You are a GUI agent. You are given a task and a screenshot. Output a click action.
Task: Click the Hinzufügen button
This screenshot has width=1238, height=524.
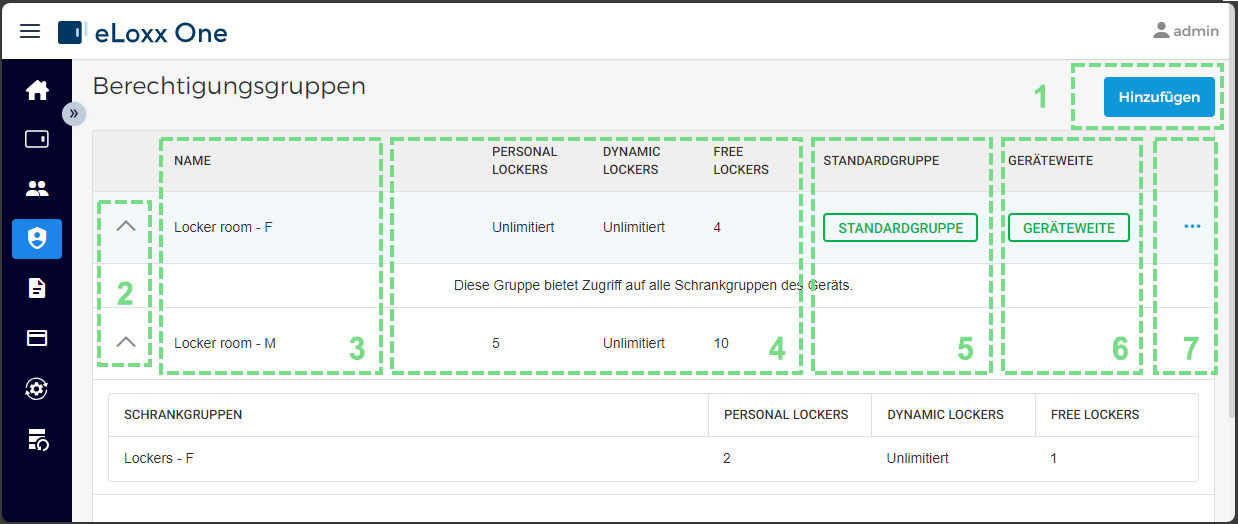1159,97
